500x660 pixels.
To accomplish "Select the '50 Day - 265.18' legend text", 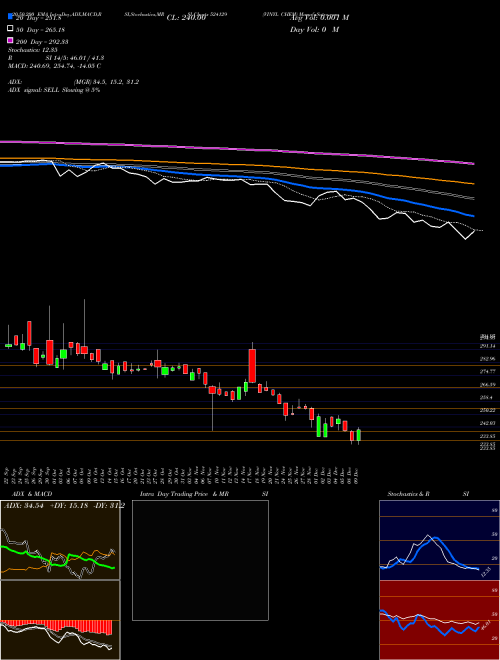I will 42,30.
